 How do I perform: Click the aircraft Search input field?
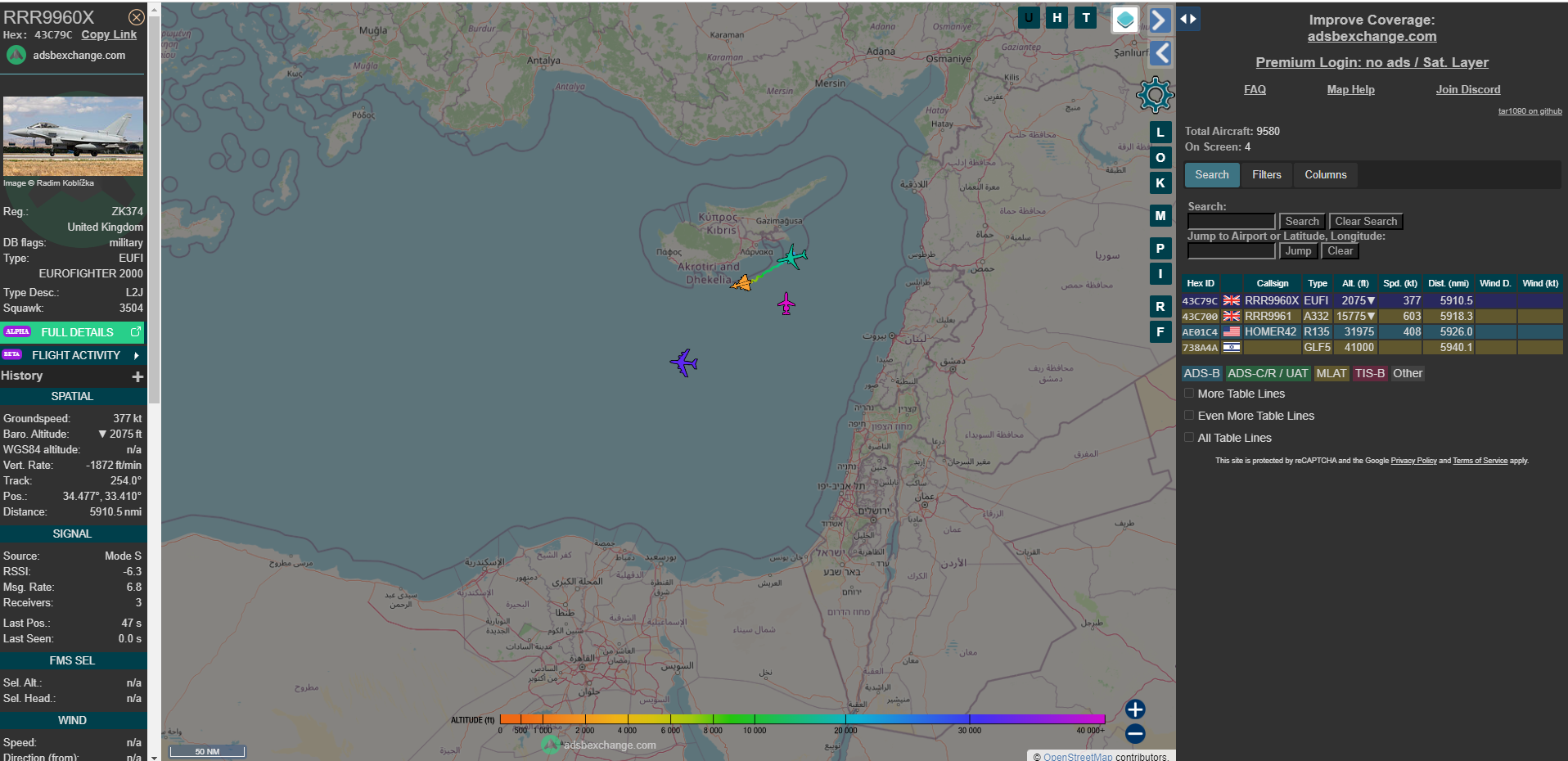pyautogui.click(x=1231, y=221)
